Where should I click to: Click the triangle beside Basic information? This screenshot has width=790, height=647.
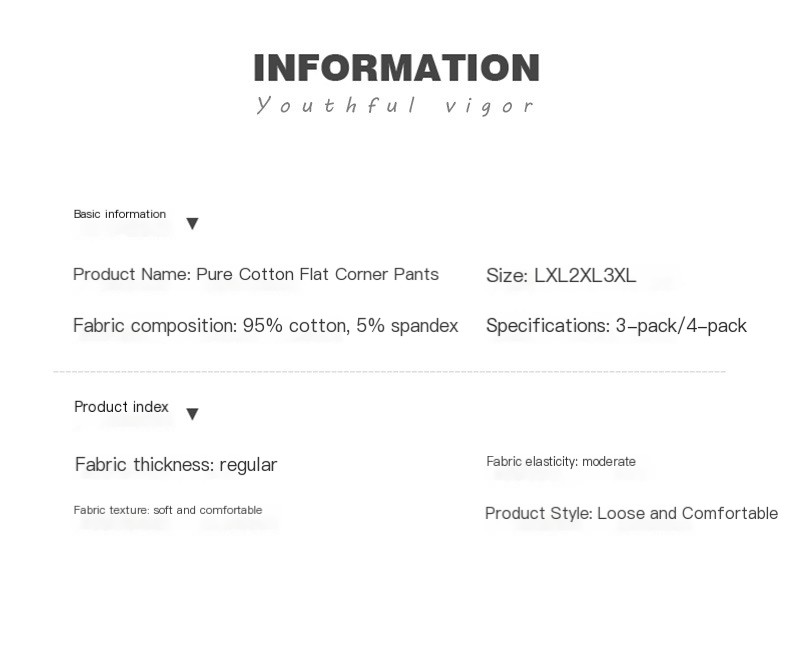click(192, 223)
